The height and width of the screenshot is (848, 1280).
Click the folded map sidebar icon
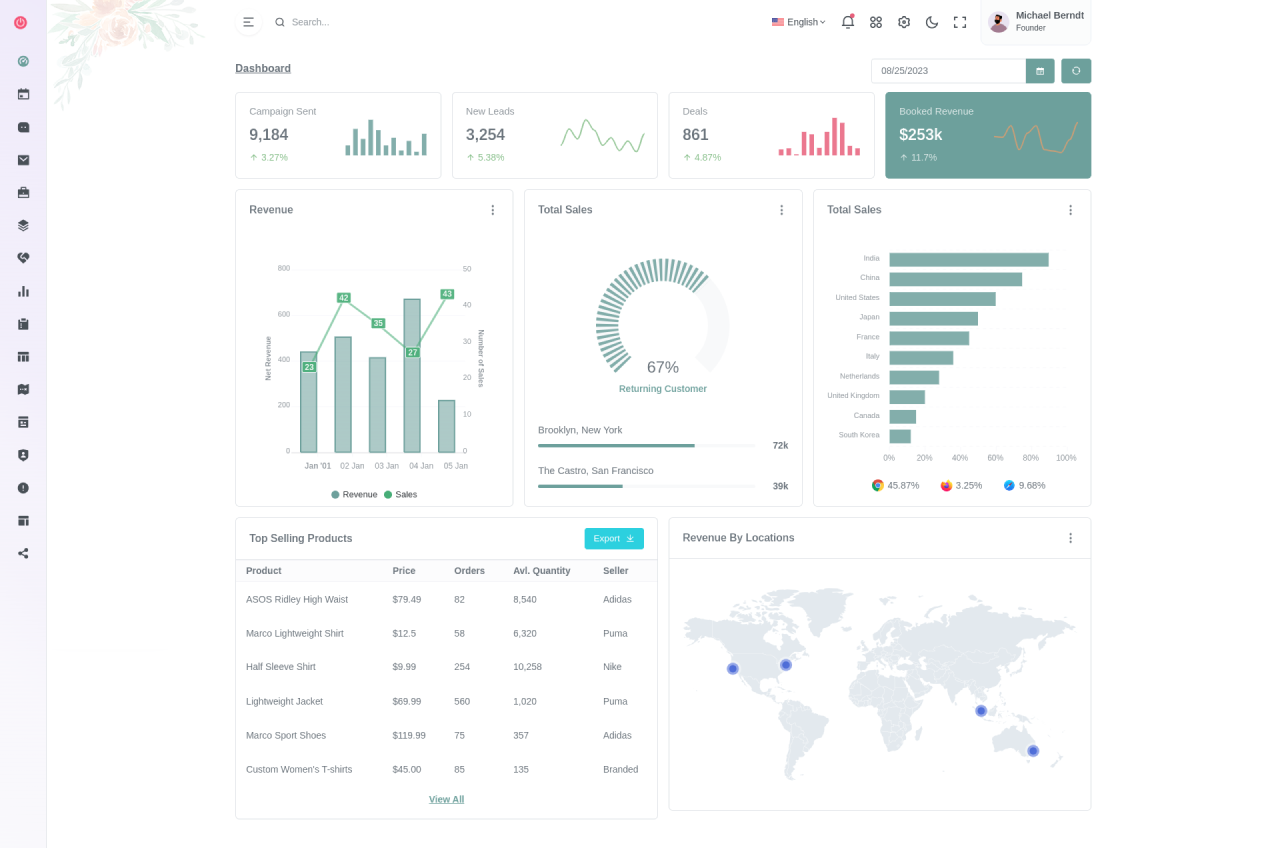click(x=23, y=389)
